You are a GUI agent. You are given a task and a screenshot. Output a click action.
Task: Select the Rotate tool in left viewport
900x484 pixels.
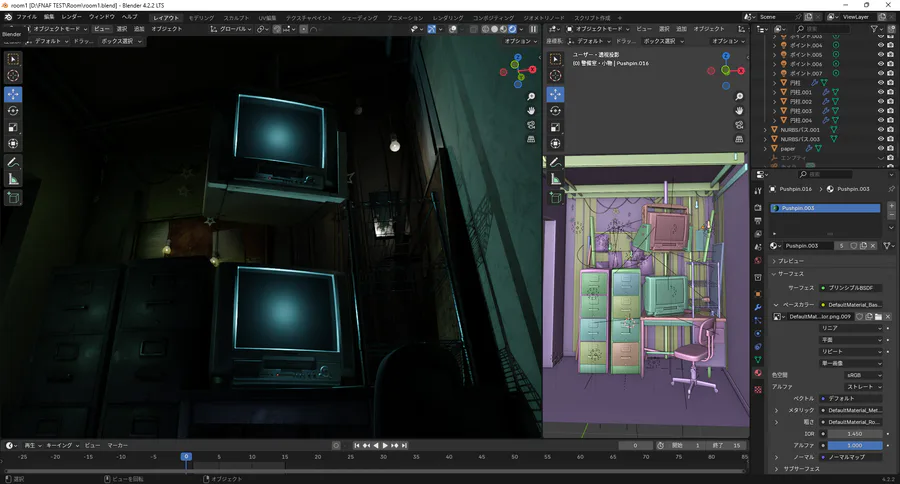click(13, 111)
